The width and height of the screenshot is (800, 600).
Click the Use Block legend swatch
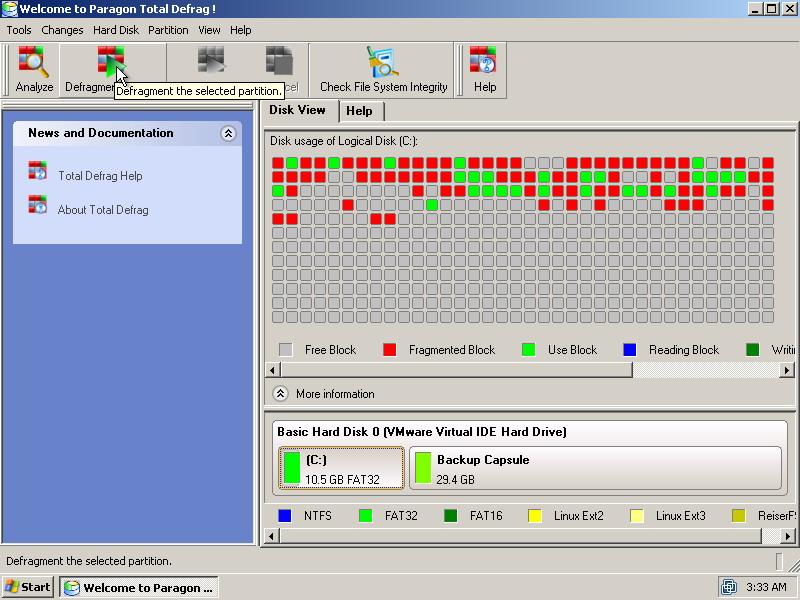click(x=529, y=350)
